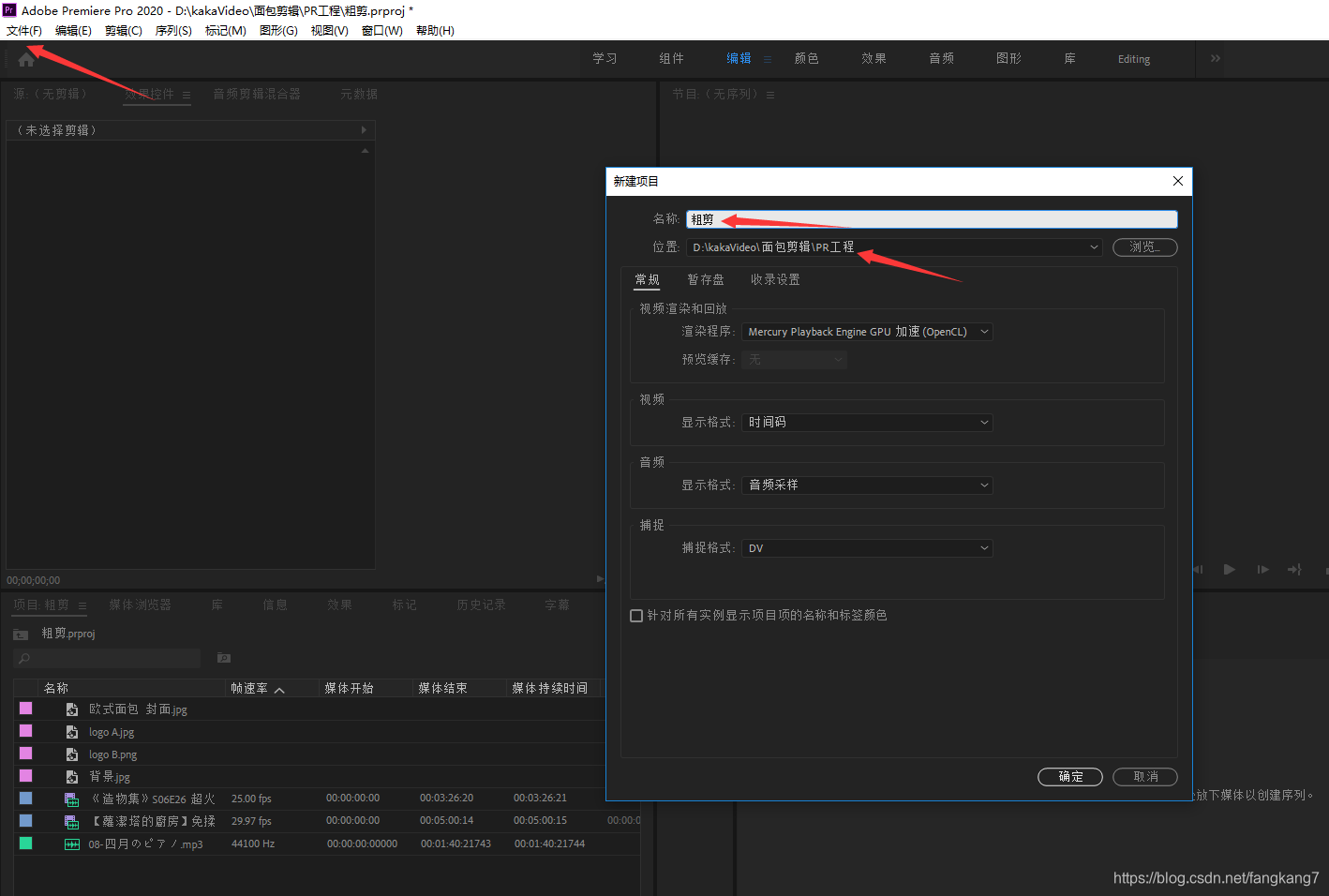Click the 取消 button

point(1145,777)
